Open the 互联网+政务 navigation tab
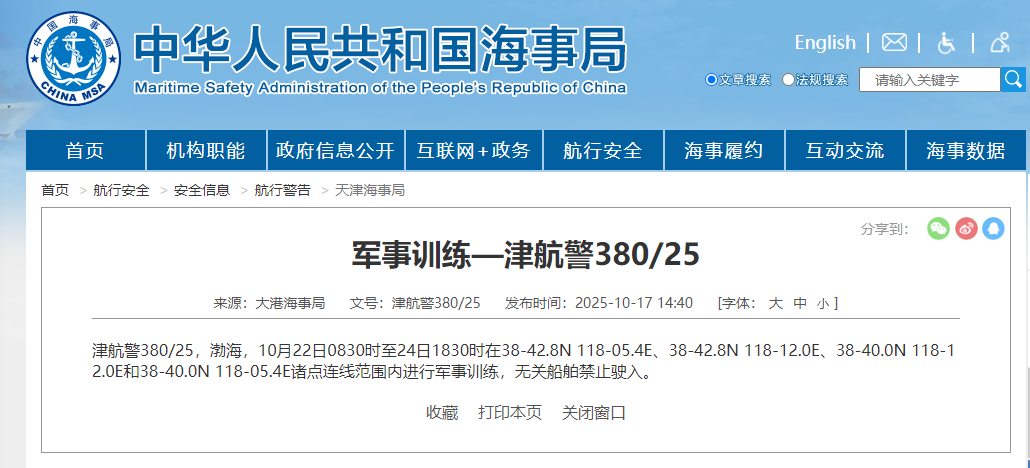This screenshot has width=1030, height=468. pyautogui.click(x=474, y=151)
